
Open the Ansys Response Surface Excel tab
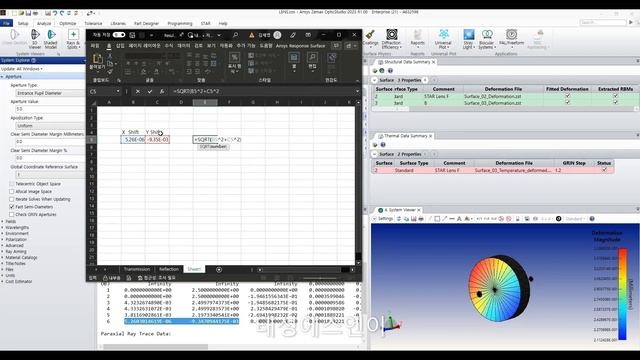(300, 46)
